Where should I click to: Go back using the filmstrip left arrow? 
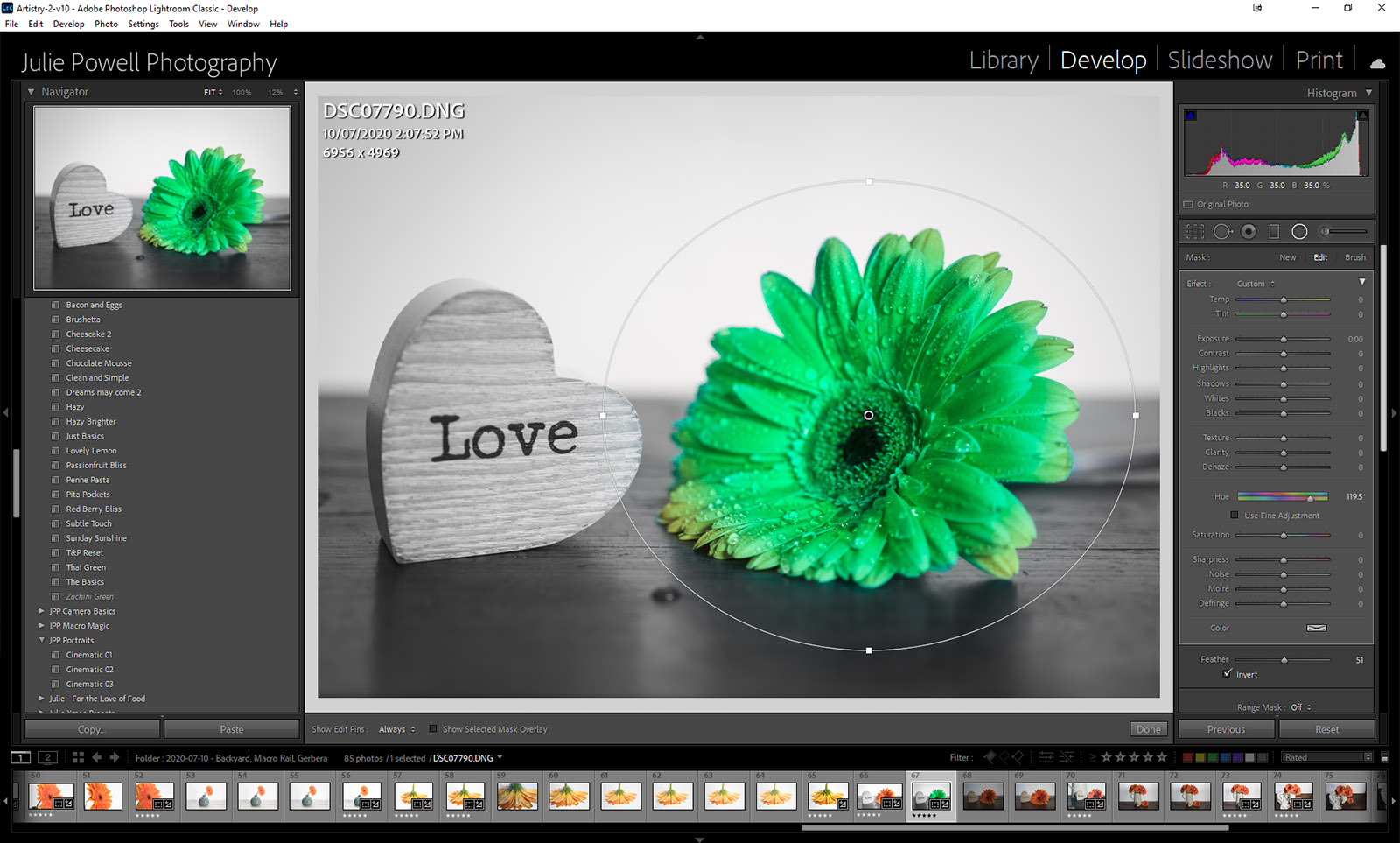(97, 758)
